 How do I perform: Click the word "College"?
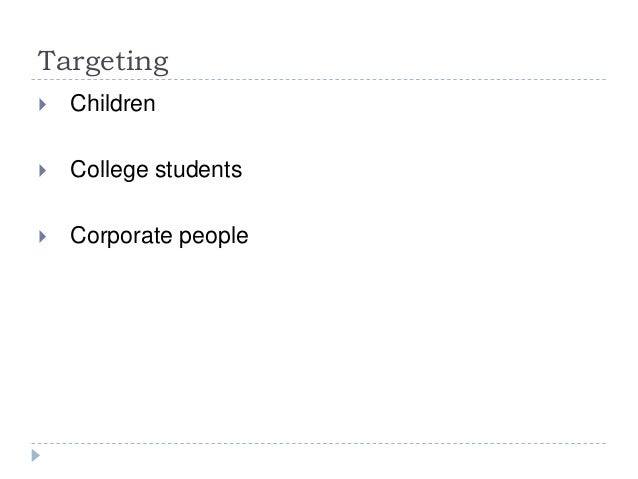[101, 171]
